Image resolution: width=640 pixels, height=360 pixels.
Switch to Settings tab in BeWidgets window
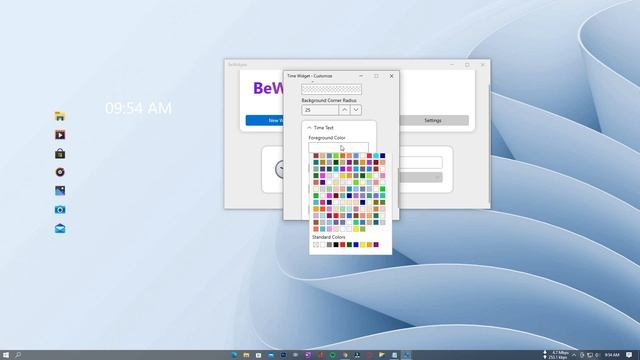(x=433, y=120)
